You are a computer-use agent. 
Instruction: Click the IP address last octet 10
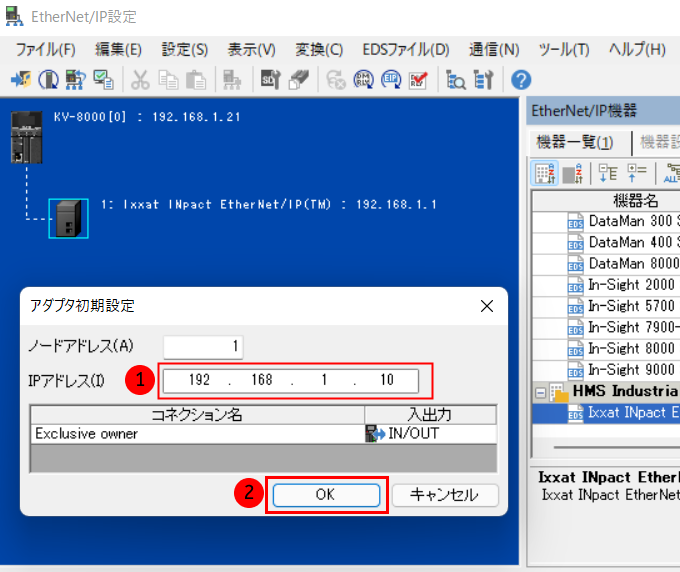[x=387, y=380]
